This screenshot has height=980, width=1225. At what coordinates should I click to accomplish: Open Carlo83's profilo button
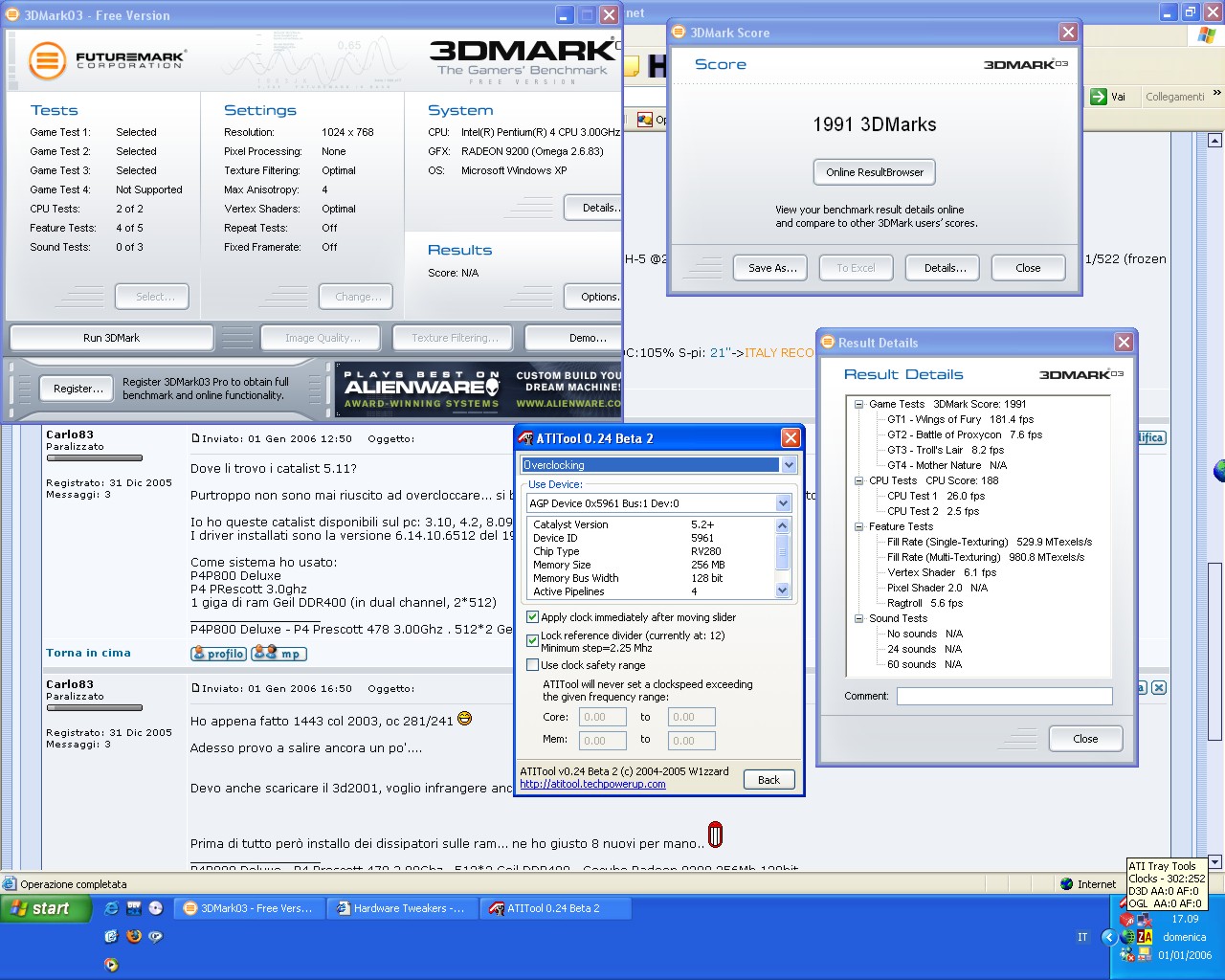click(219, 654)
